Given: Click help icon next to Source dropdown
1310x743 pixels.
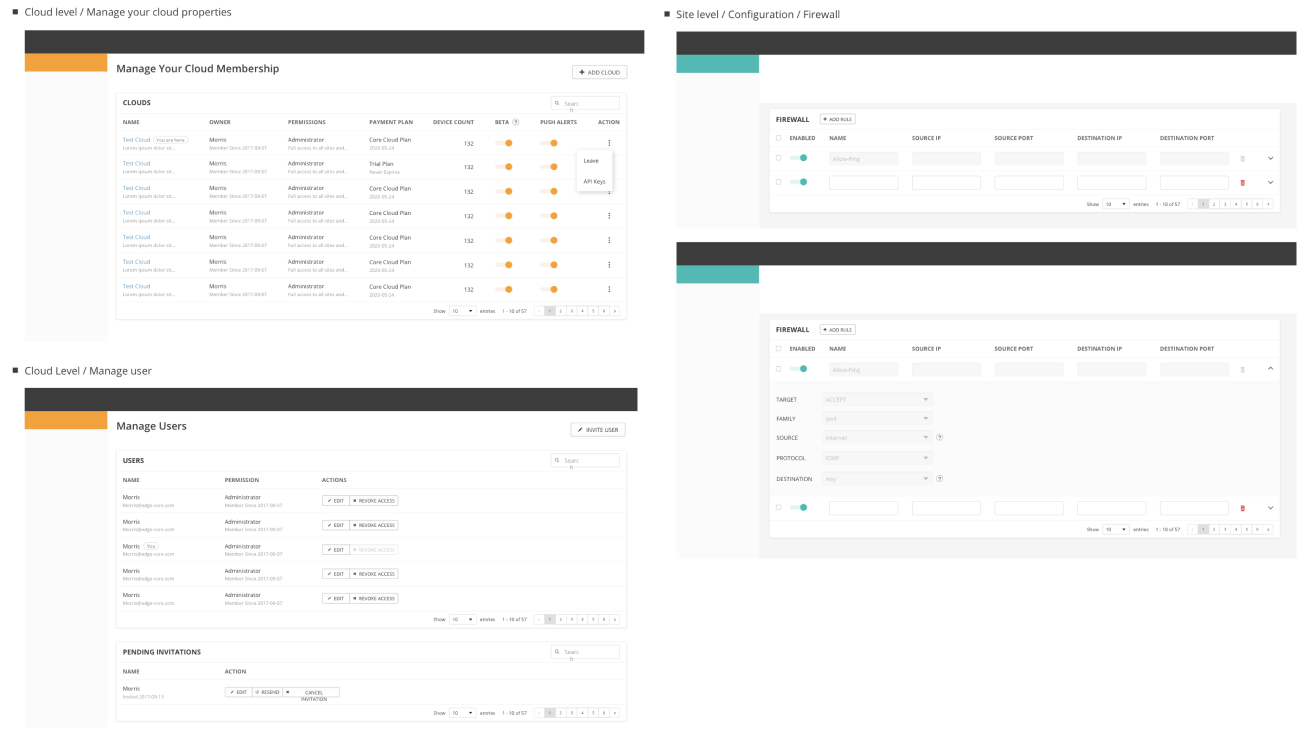Looking at the screenshot, I should [x=940, y=437].
